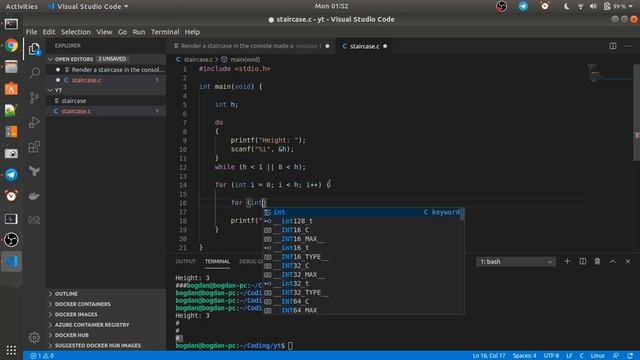Click Ln 16, Col 17 in status bar

click(489, 356)
